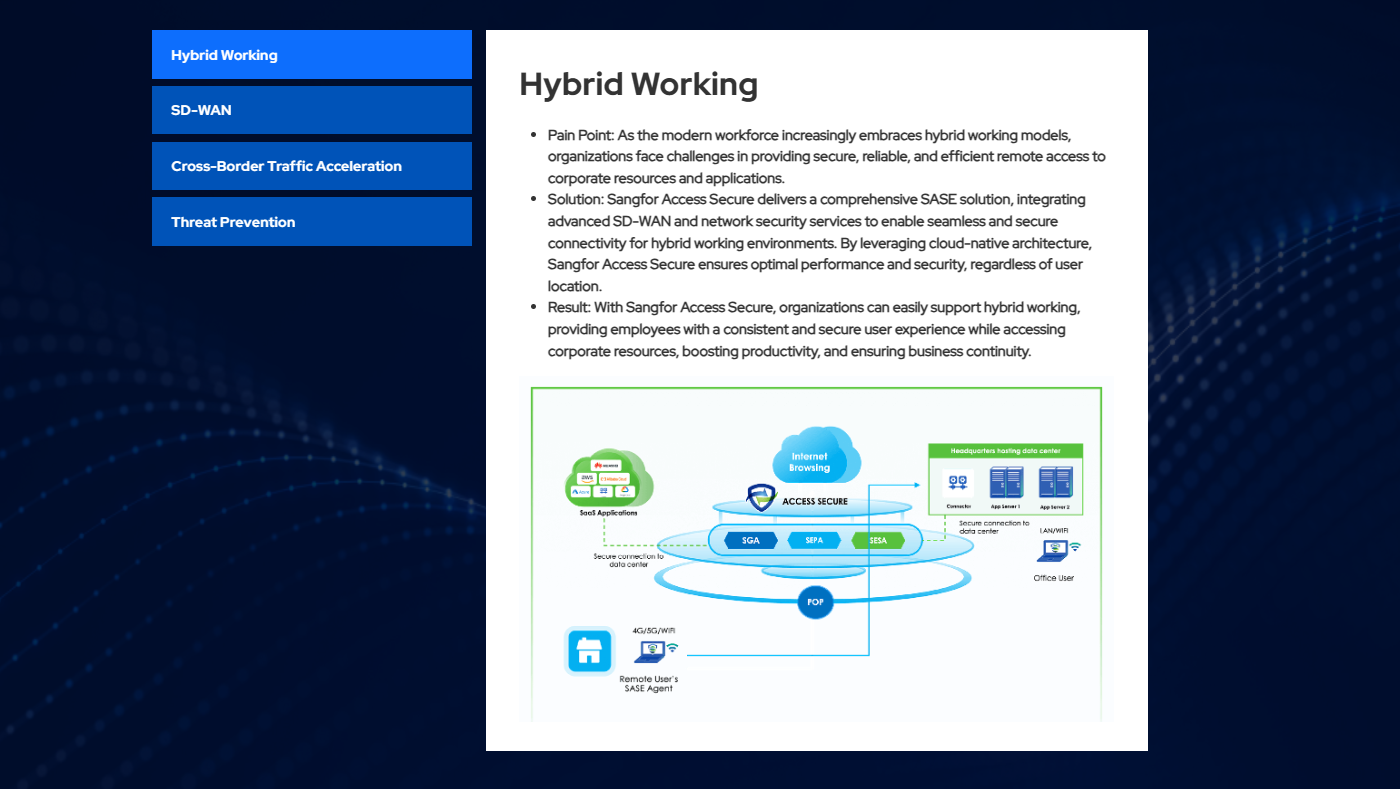Click 'Headquarters hosting data center' header
This screenshot has height=789, width=1400.
(x=1005, y=451)
